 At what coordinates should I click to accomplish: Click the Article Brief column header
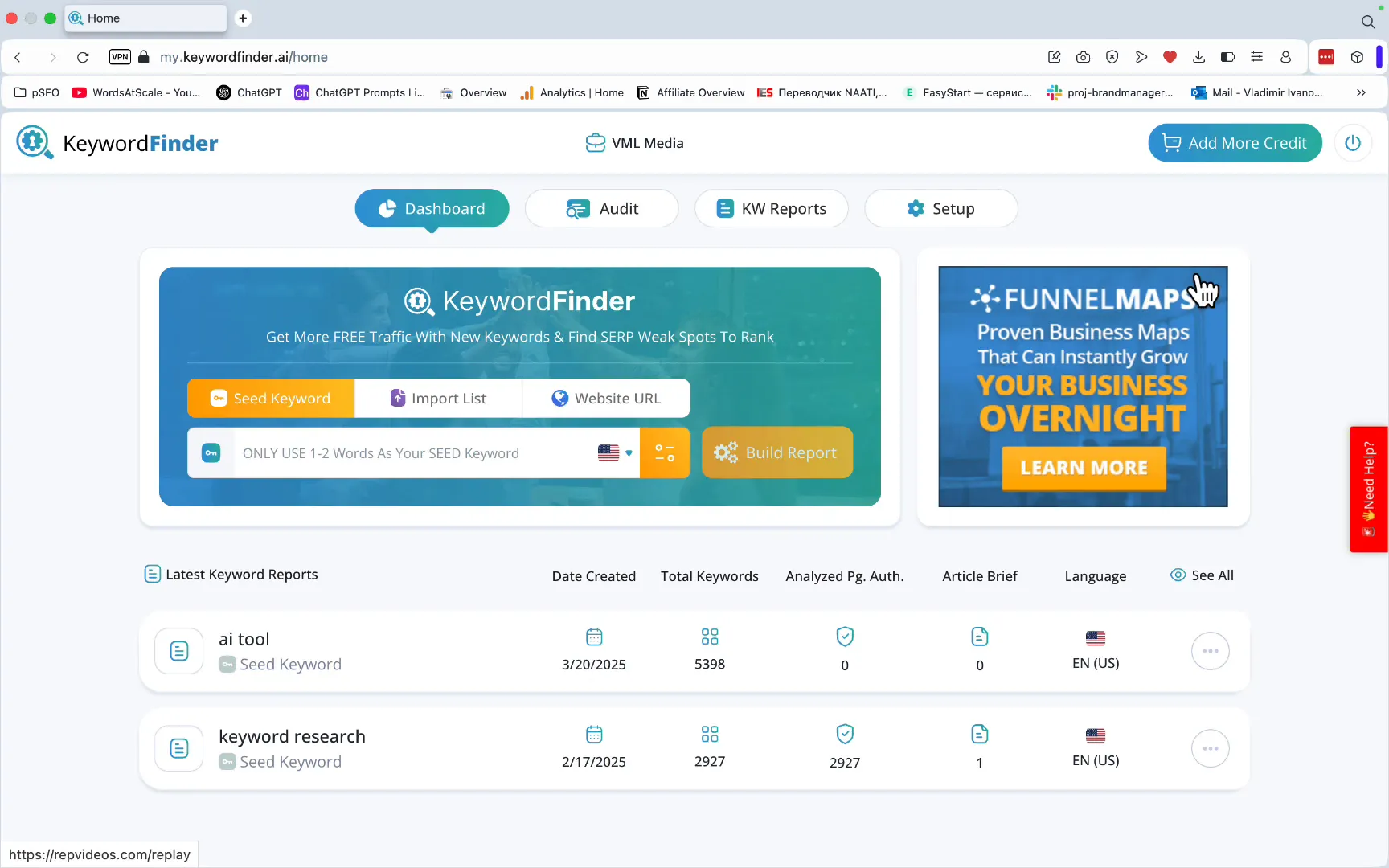(980, 576)
